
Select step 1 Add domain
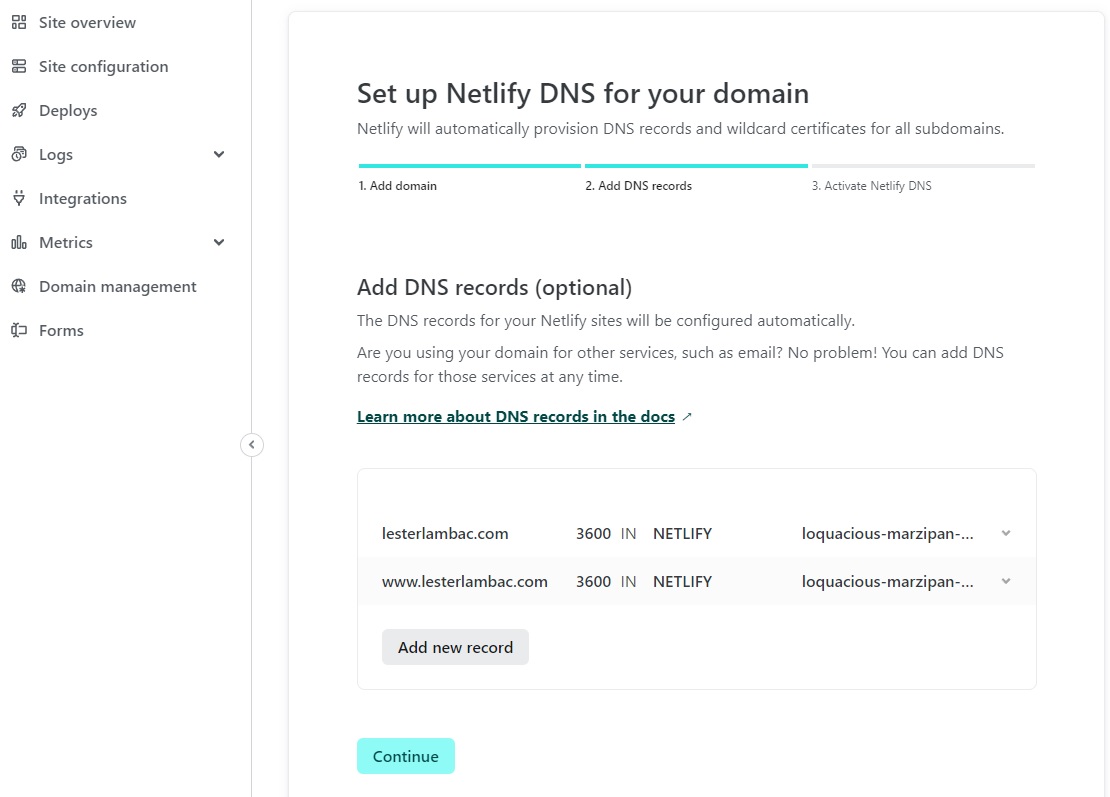click(x=397, y=186)
